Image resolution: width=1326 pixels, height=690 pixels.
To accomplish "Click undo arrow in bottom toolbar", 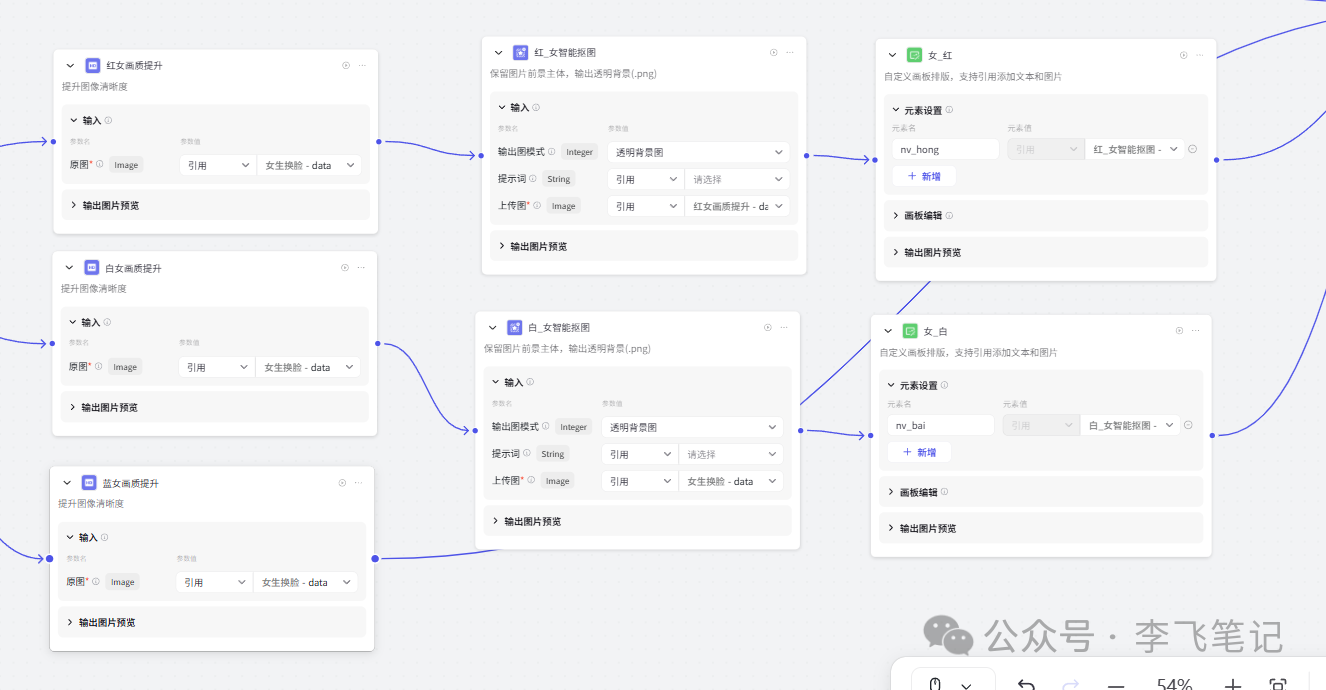I will point(1025,685).
